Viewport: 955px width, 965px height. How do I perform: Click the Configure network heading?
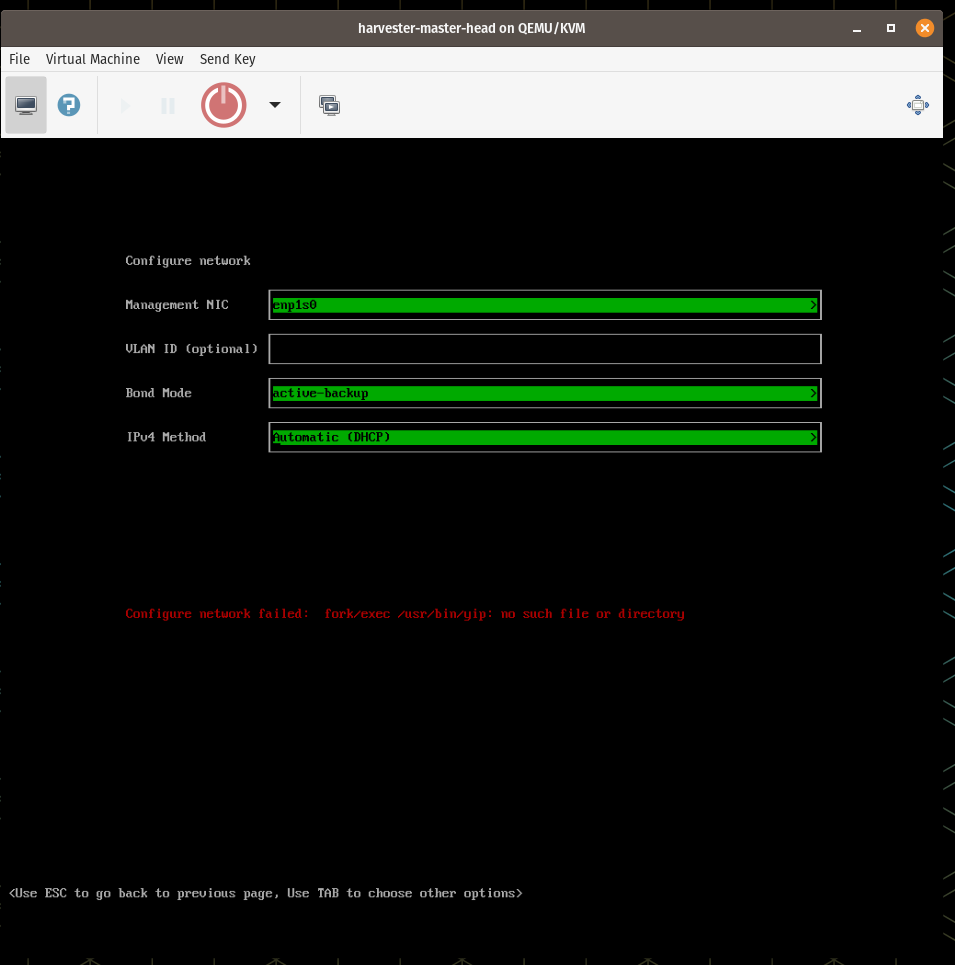[x=188, y=260]
